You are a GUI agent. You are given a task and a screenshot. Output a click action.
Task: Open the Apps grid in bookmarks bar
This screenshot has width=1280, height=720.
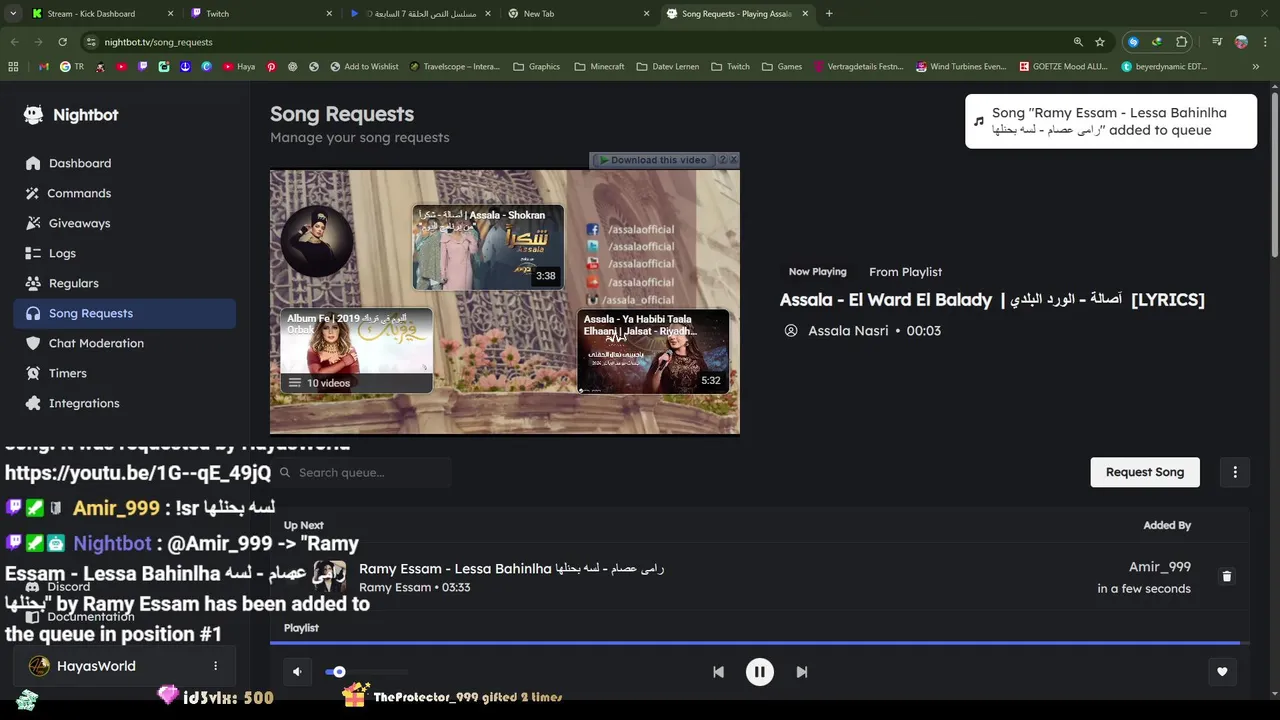(13, 67)
